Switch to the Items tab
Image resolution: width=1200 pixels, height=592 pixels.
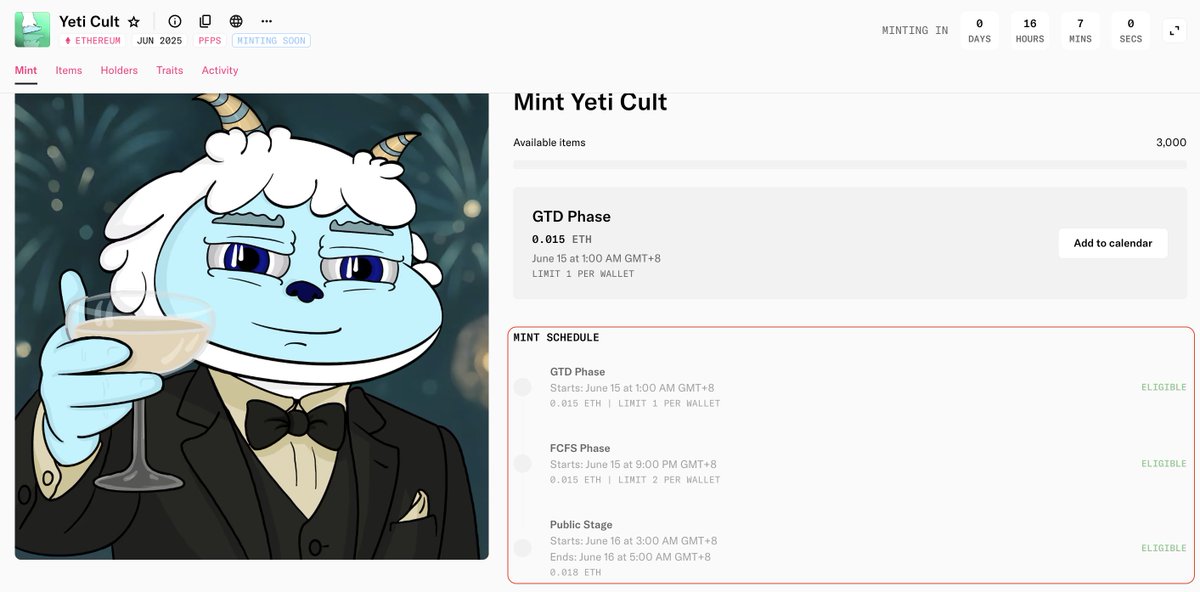[x=69, y=70]
